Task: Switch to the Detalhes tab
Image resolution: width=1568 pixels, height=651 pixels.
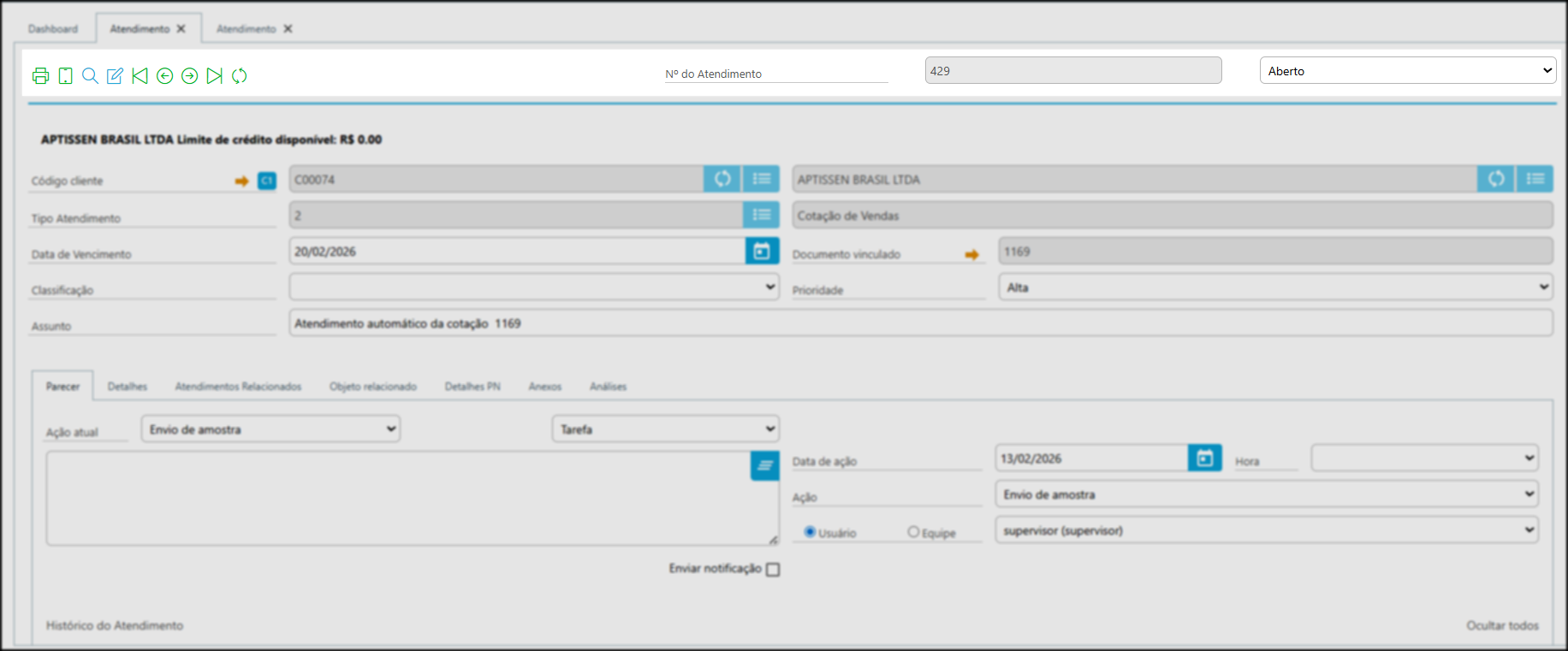Action: [x=128, y=387]
